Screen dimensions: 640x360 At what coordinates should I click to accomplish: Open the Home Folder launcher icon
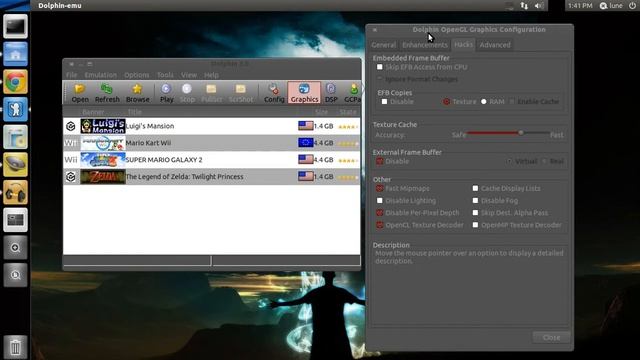[x=16, y=54]
